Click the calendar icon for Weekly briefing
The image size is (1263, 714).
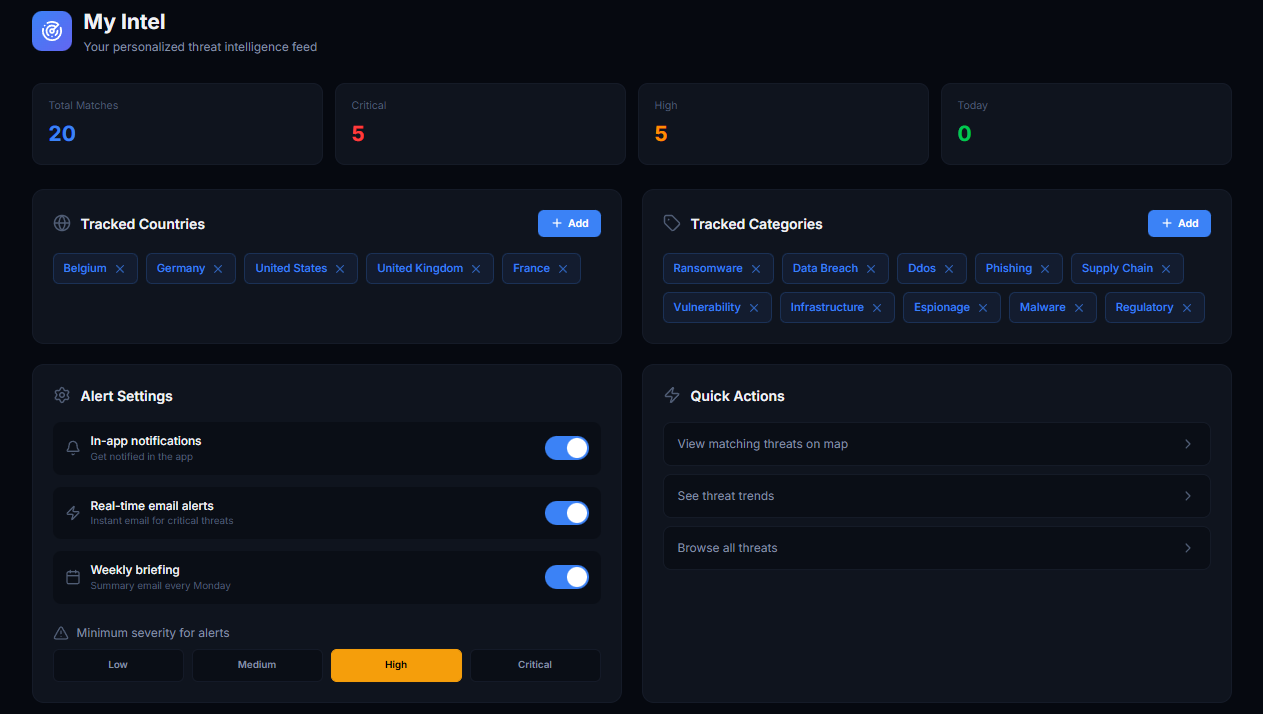click(x=72, y=577)
